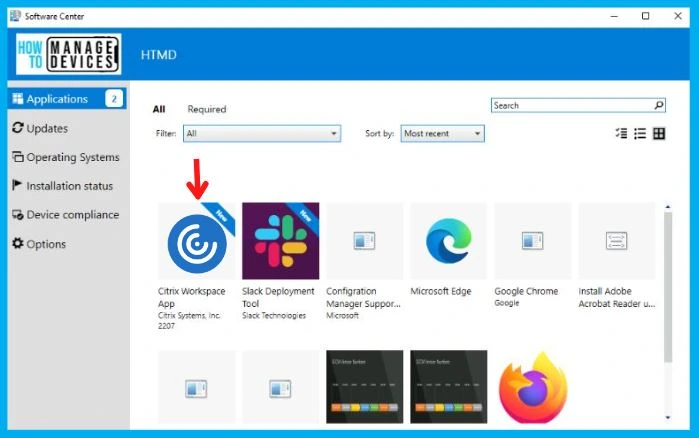Open the Microsoft Edge app icon
This screenshot has height=438, width=699.
448,241
